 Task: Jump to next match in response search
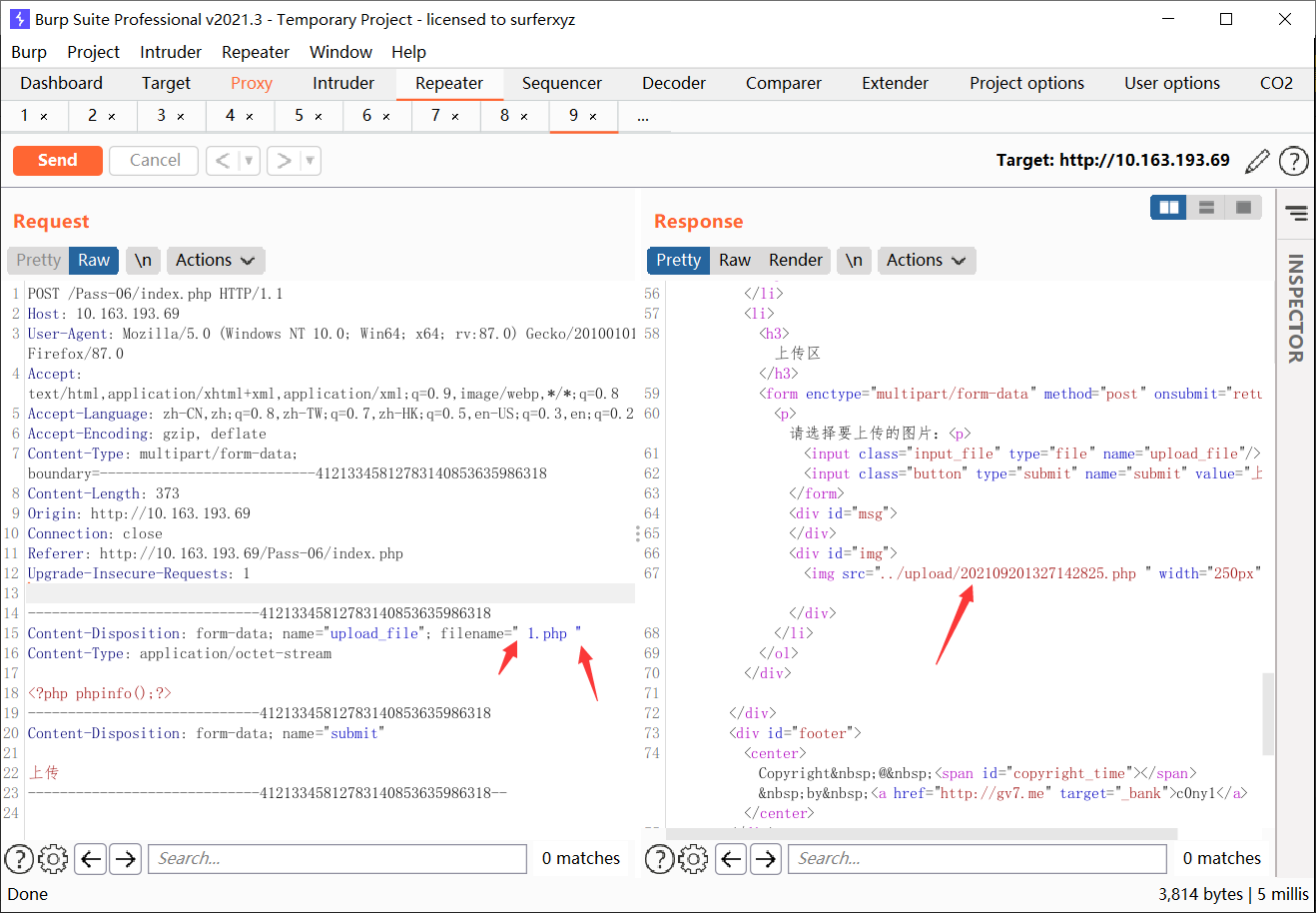tap(766, 858)
